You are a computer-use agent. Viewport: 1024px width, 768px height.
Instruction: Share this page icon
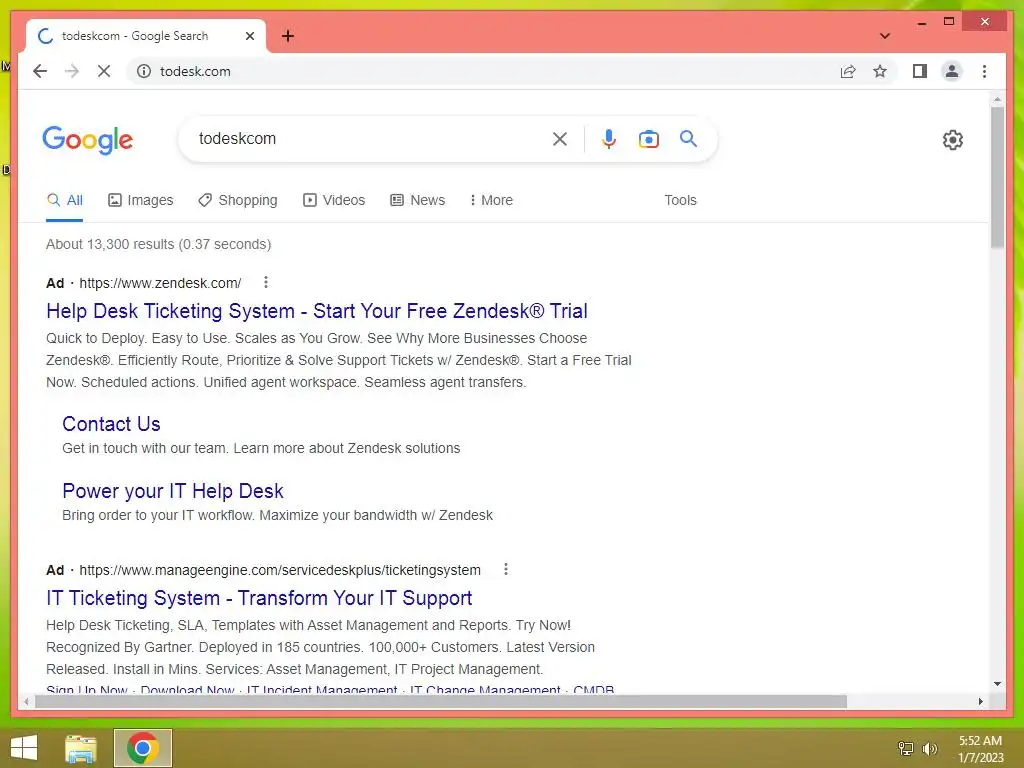[848, 71]
